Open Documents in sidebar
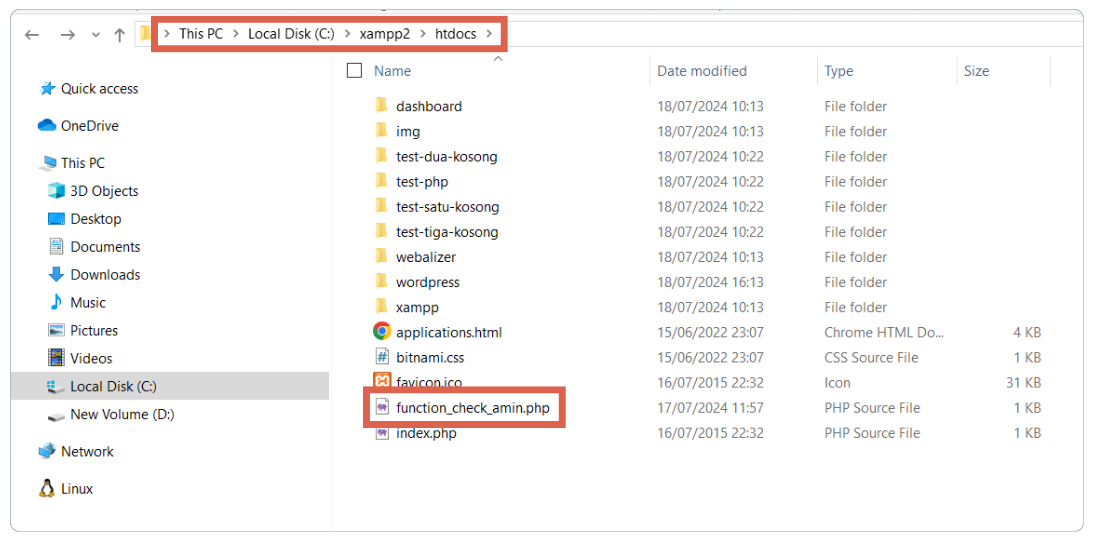The width and height of the screenshot is (1094, 542). (105, 246)
